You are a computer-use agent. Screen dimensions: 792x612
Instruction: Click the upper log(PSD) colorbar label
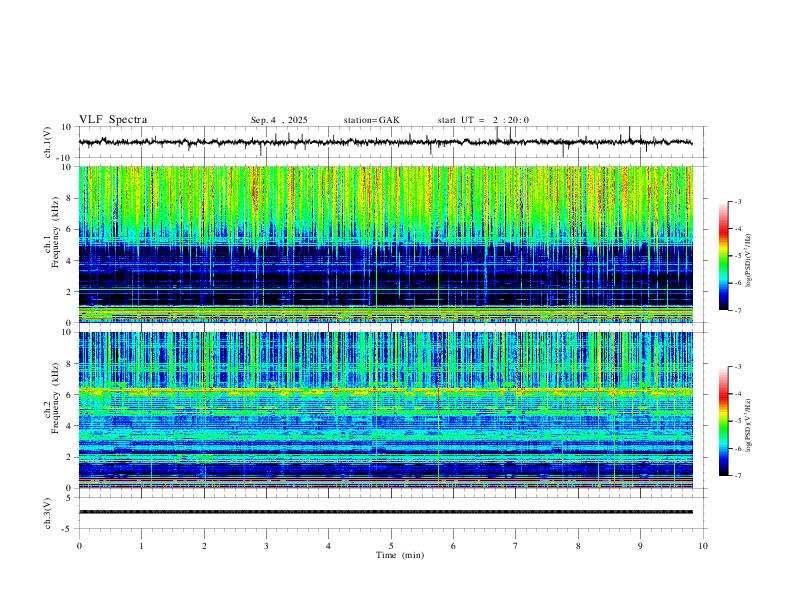coord(748,261)
